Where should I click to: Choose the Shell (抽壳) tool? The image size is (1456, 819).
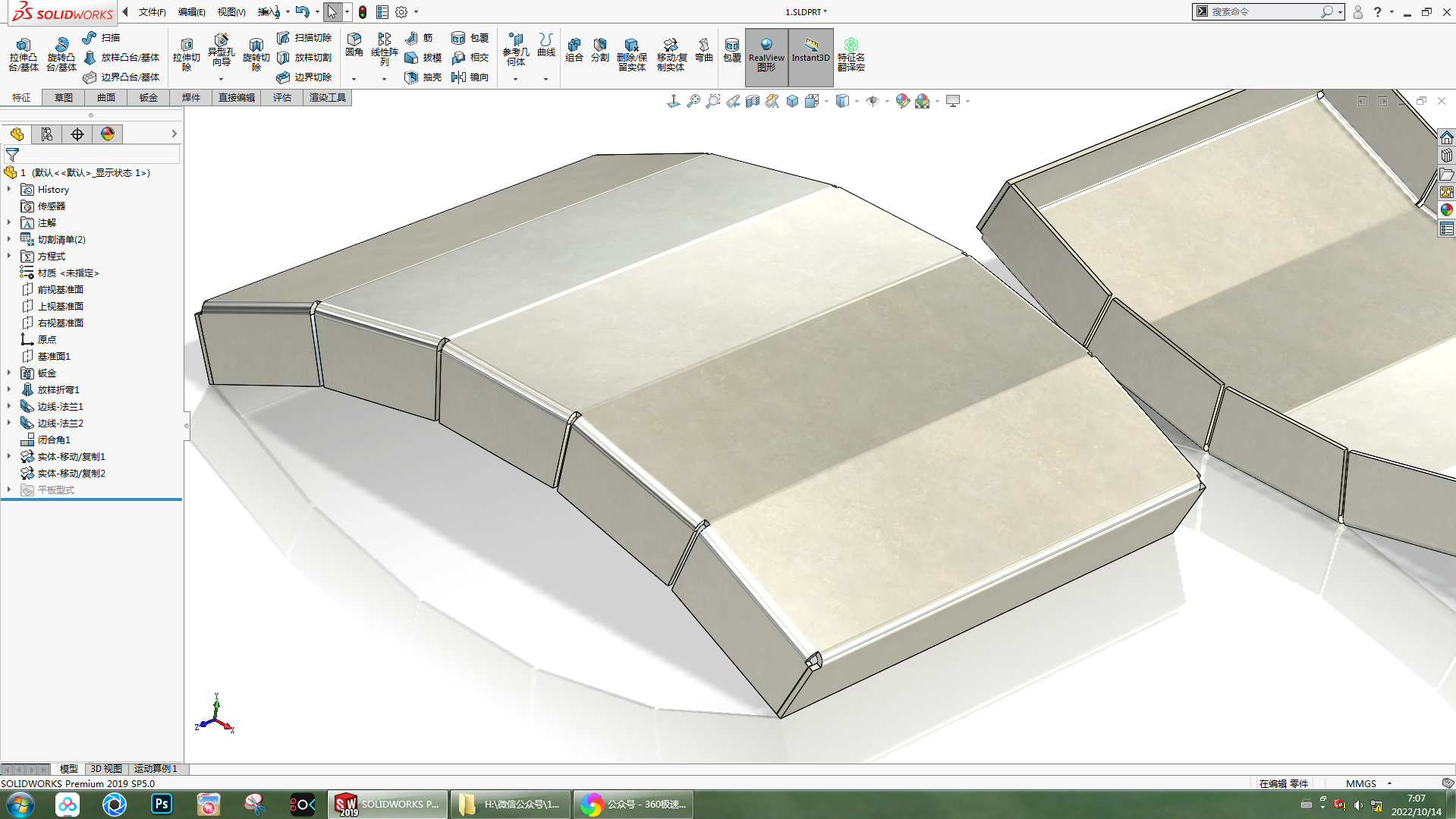[x=423, y=77]
